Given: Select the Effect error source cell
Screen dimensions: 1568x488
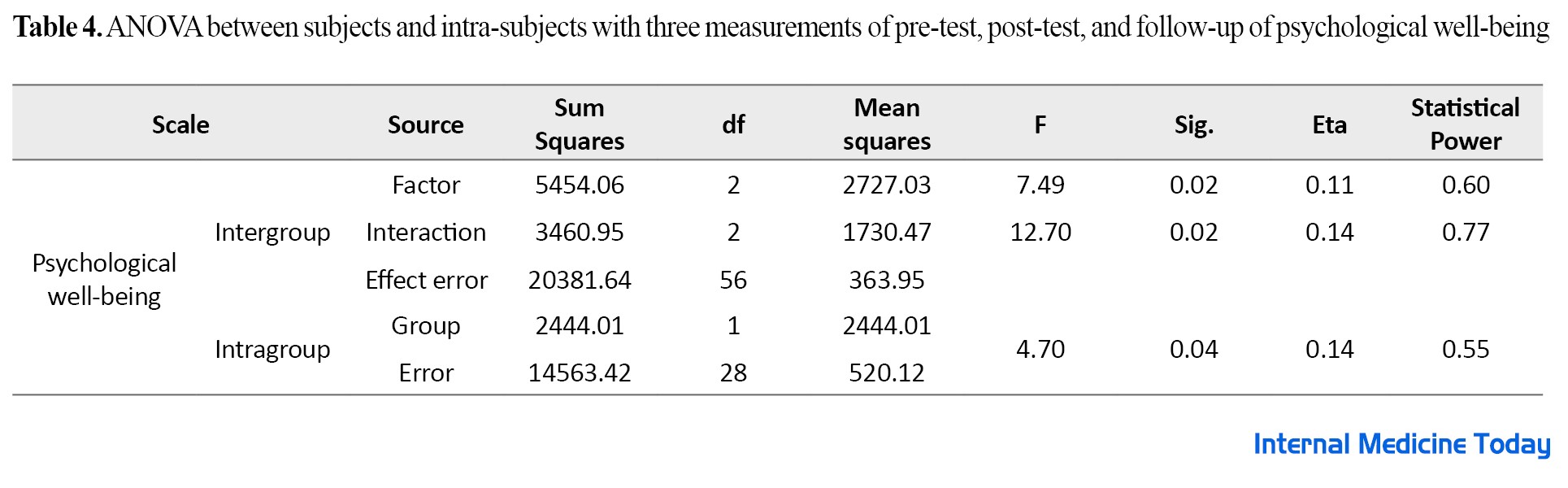Looking at the screenshot, I should (x=426, y=280).
